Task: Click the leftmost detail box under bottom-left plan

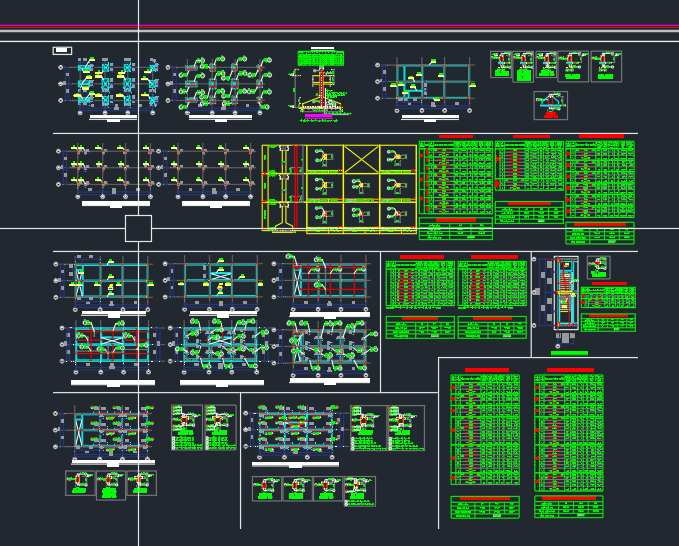Action: [80, 483]
